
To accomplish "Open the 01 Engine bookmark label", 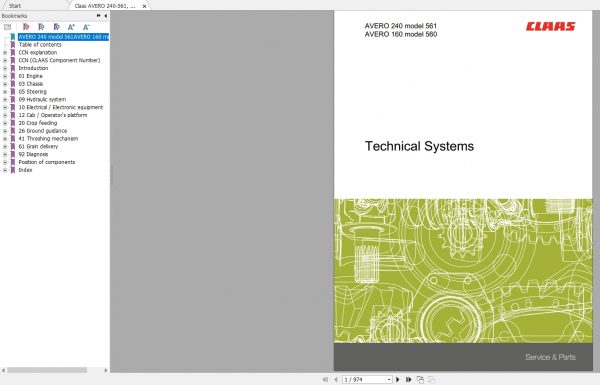I will click(31, 76).
